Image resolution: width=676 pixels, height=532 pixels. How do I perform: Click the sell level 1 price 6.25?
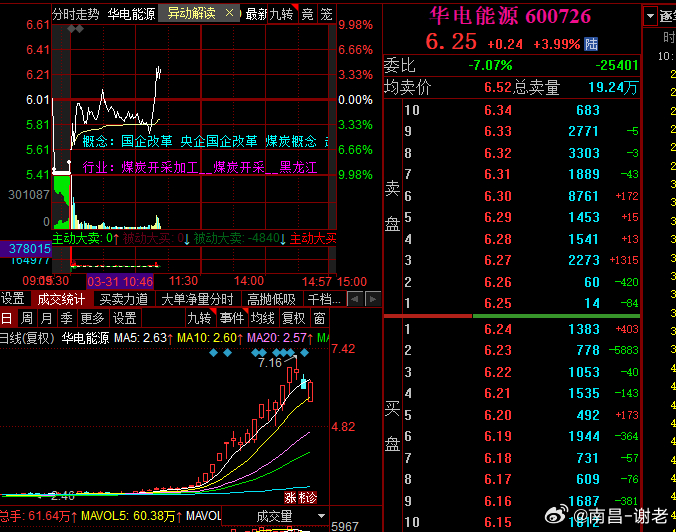(498, 303)
